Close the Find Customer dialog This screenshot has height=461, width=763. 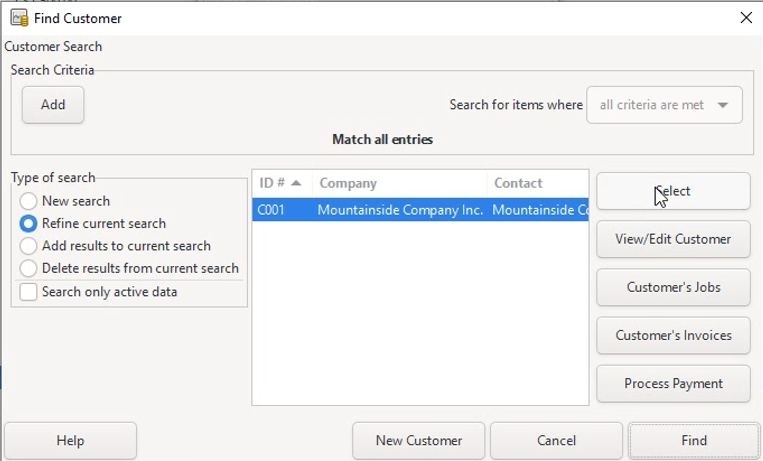[745, 18]
